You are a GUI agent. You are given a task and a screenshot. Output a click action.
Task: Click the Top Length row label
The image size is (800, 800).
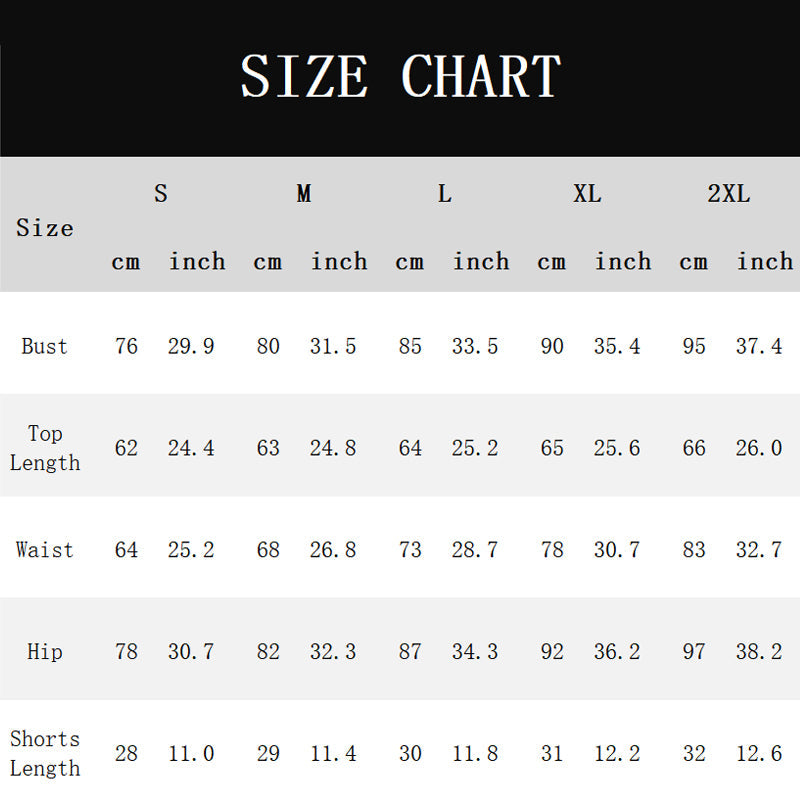click(x=45, y=448)
